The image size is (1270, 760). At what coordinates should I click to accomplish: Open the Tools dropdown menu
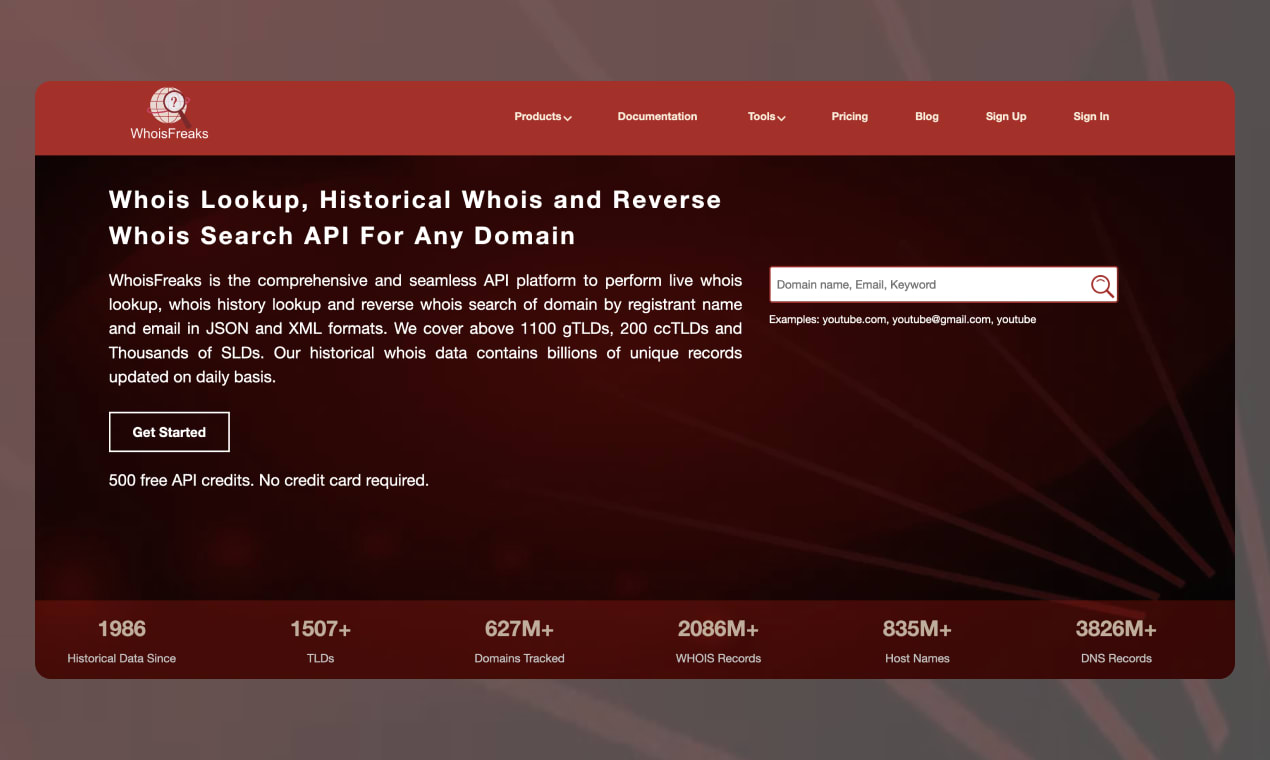(761, 117)
